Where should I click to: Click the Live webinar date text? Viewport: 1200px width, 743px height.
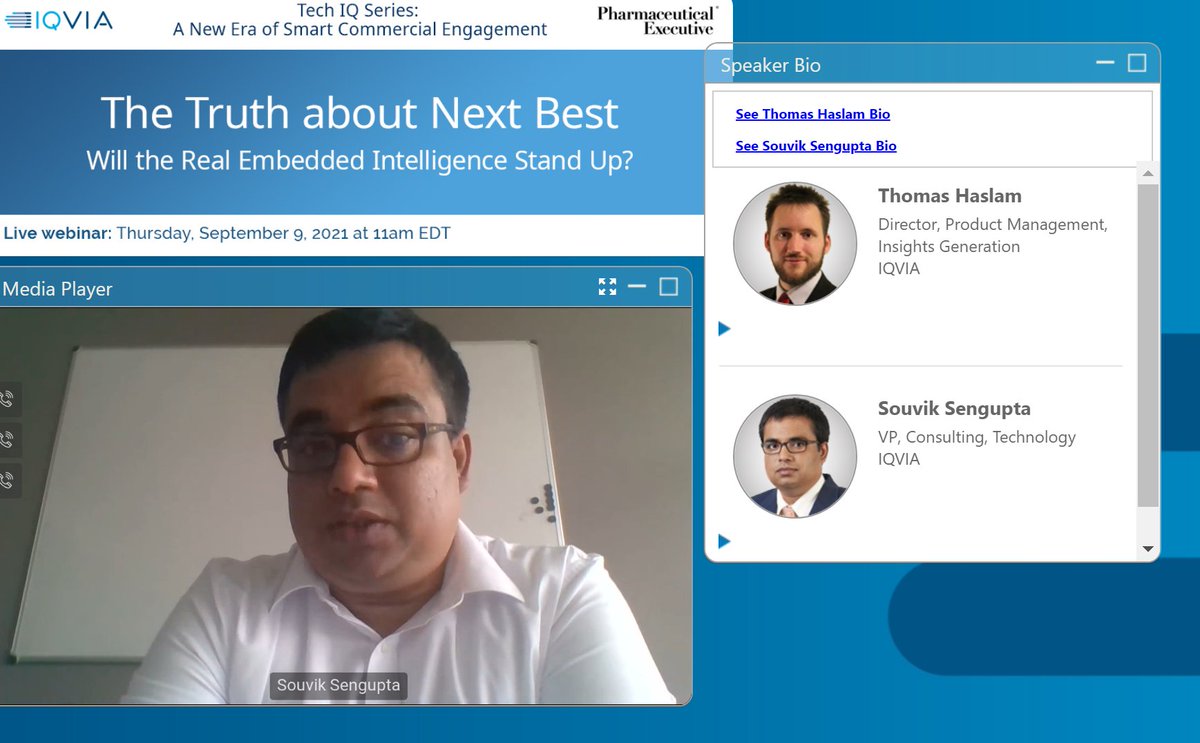click(227, 234)
